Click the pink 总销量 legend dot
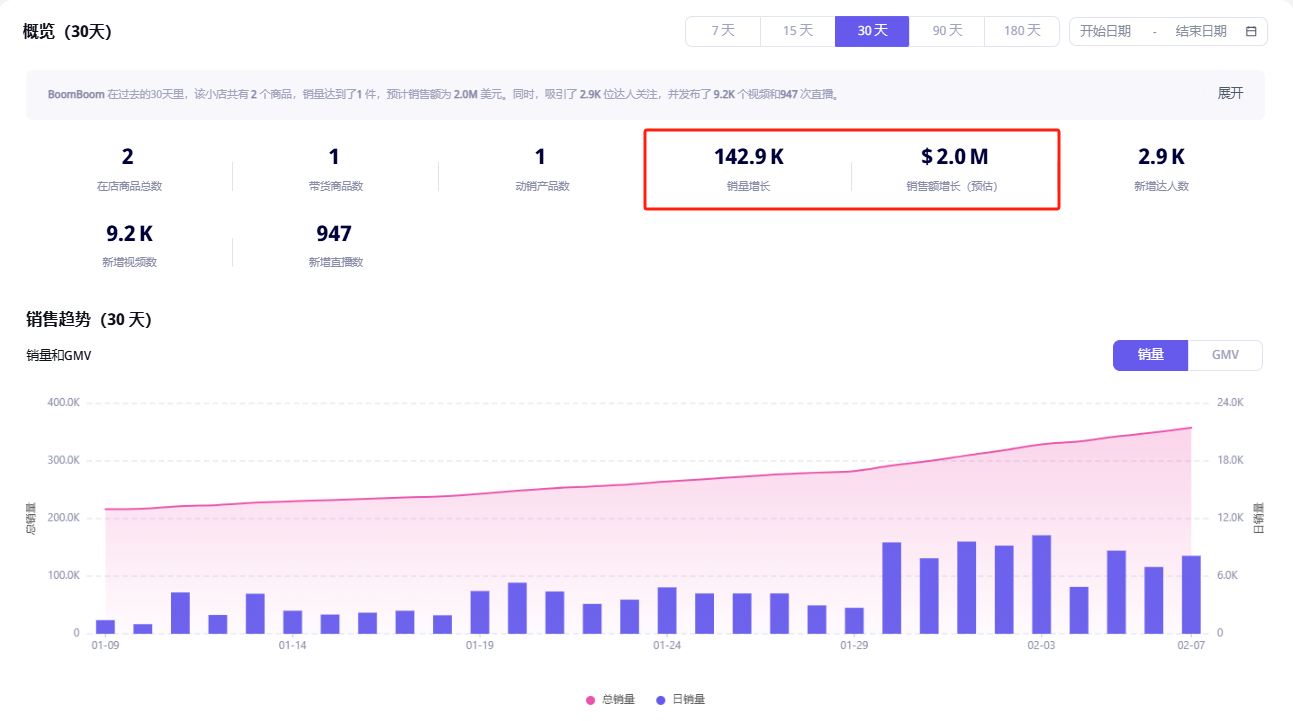The width and height of the screenshot is (1293, 721). pos(590,700)
